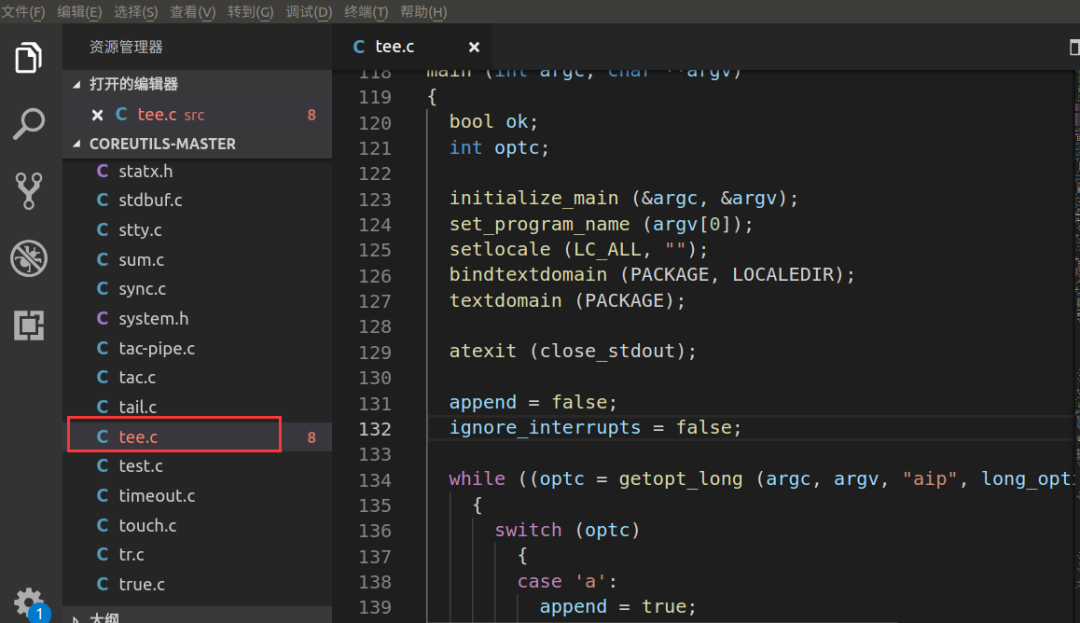Click the C icon beside statx.h
1080x623 pixels.
102,171
